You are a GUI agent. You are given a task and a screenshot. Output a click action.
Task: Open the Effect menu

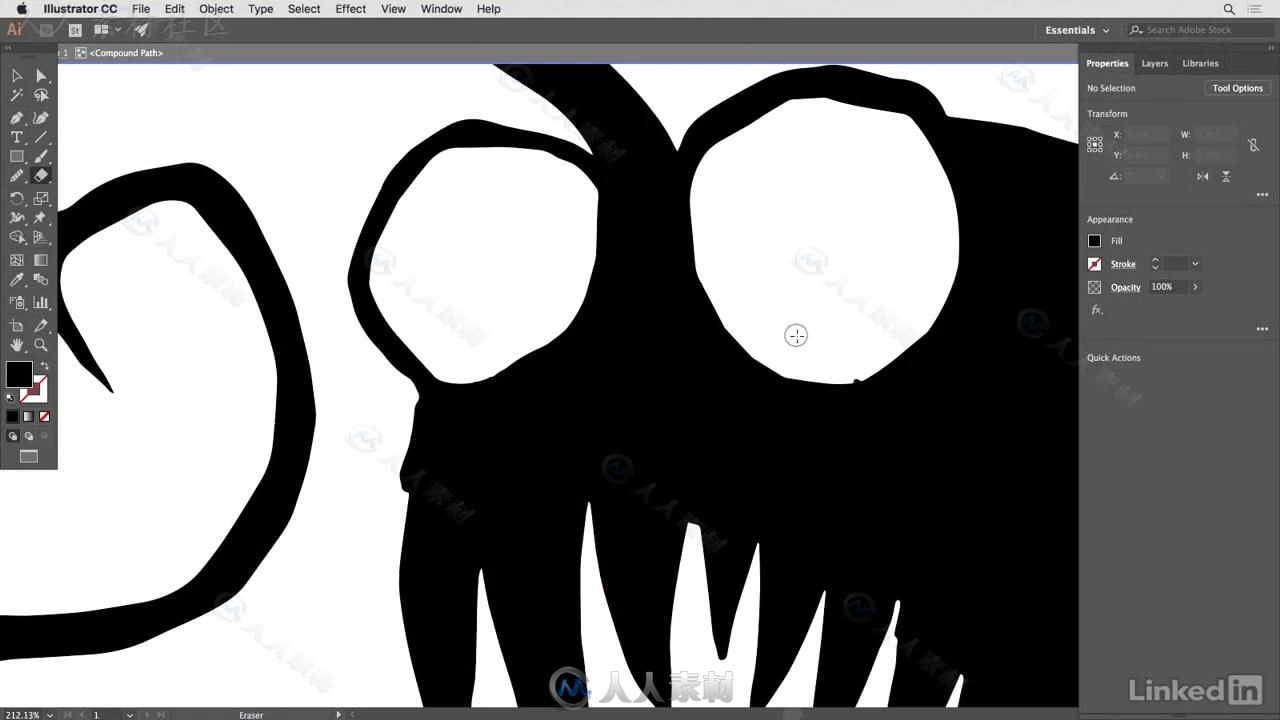point(350,9)
